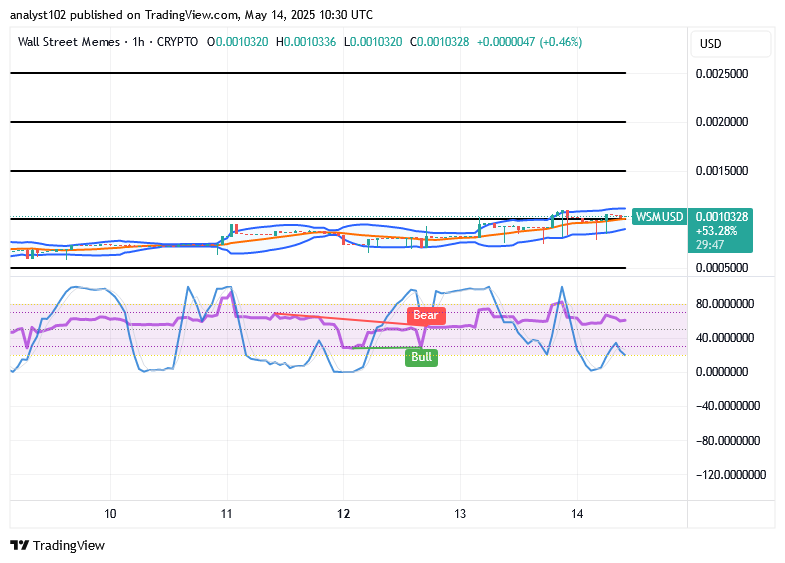The image size is (785, 563).
Task: Click the open value O0.0010320
Action: [238, 42]
